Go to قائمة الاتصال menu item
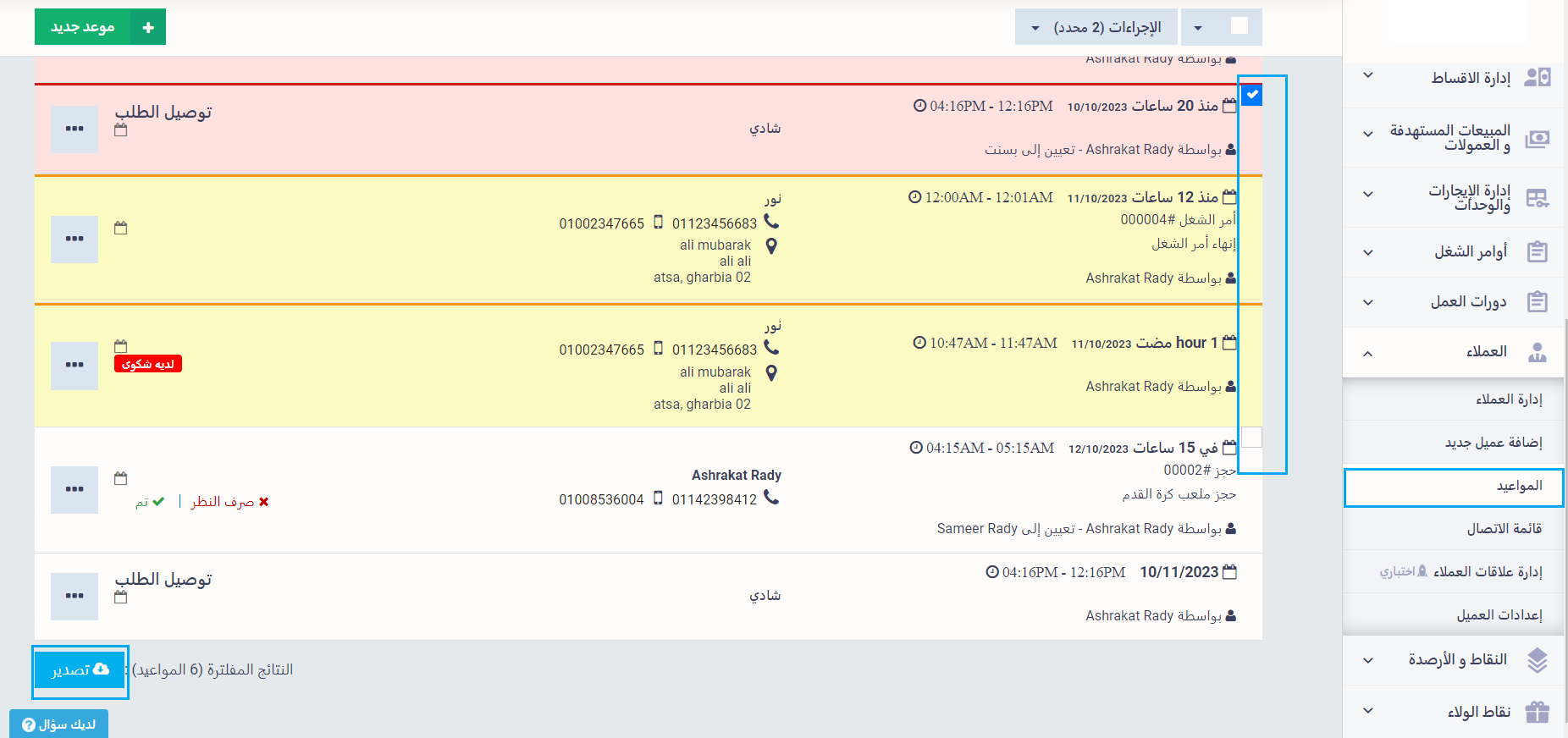1568x738 pixels. click(x=1504, y=529)
